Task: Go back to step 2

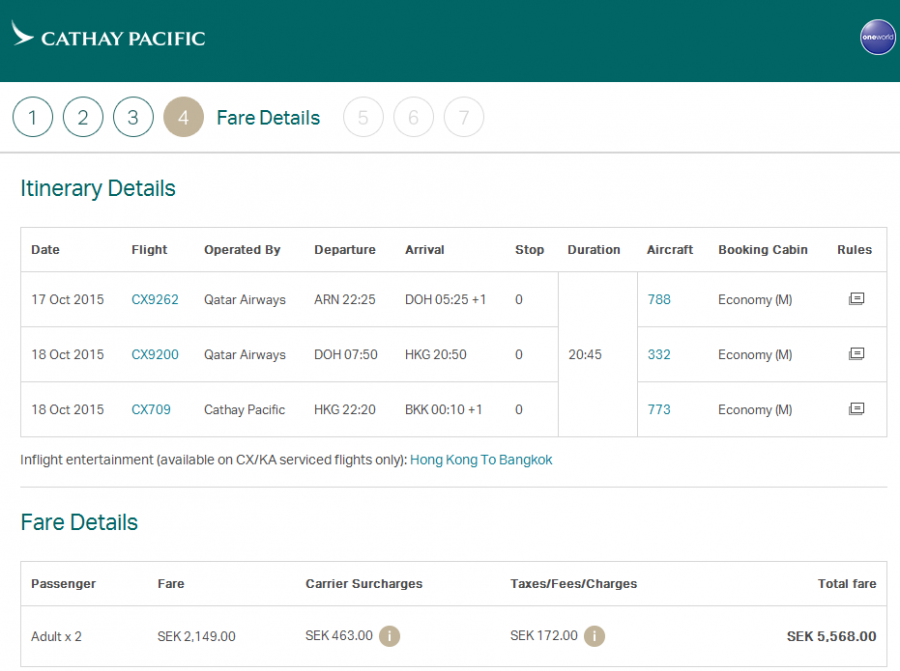Action: tap(83, 118)
